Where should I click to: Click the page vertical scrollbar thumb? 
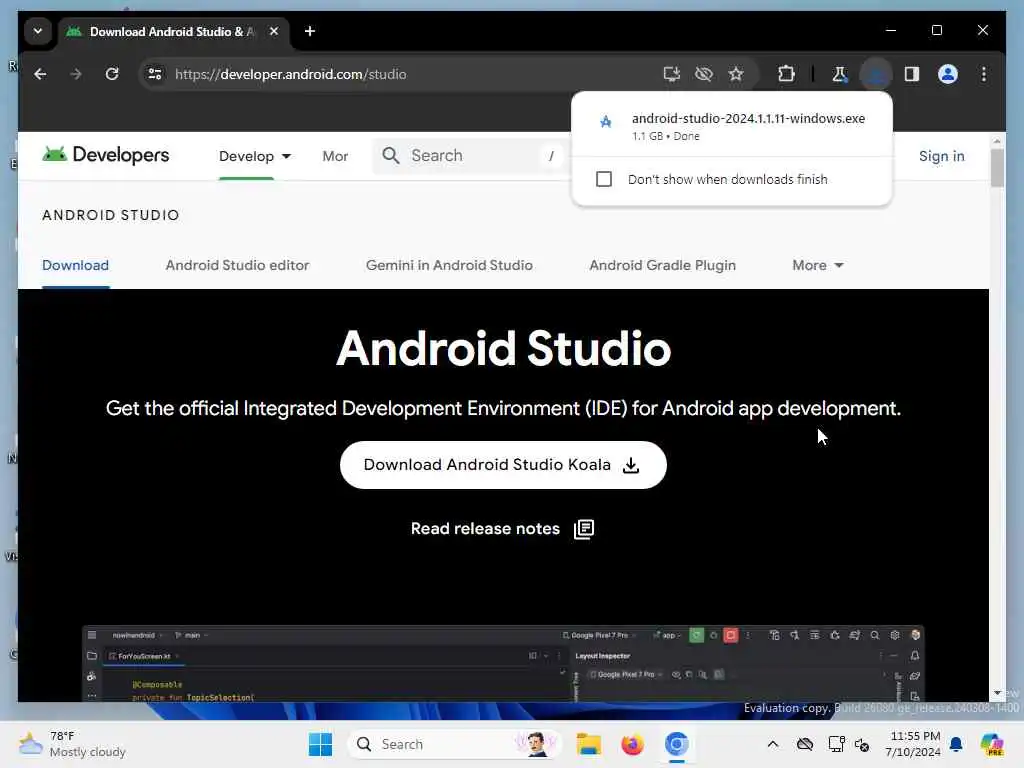(x=997, y=168)
